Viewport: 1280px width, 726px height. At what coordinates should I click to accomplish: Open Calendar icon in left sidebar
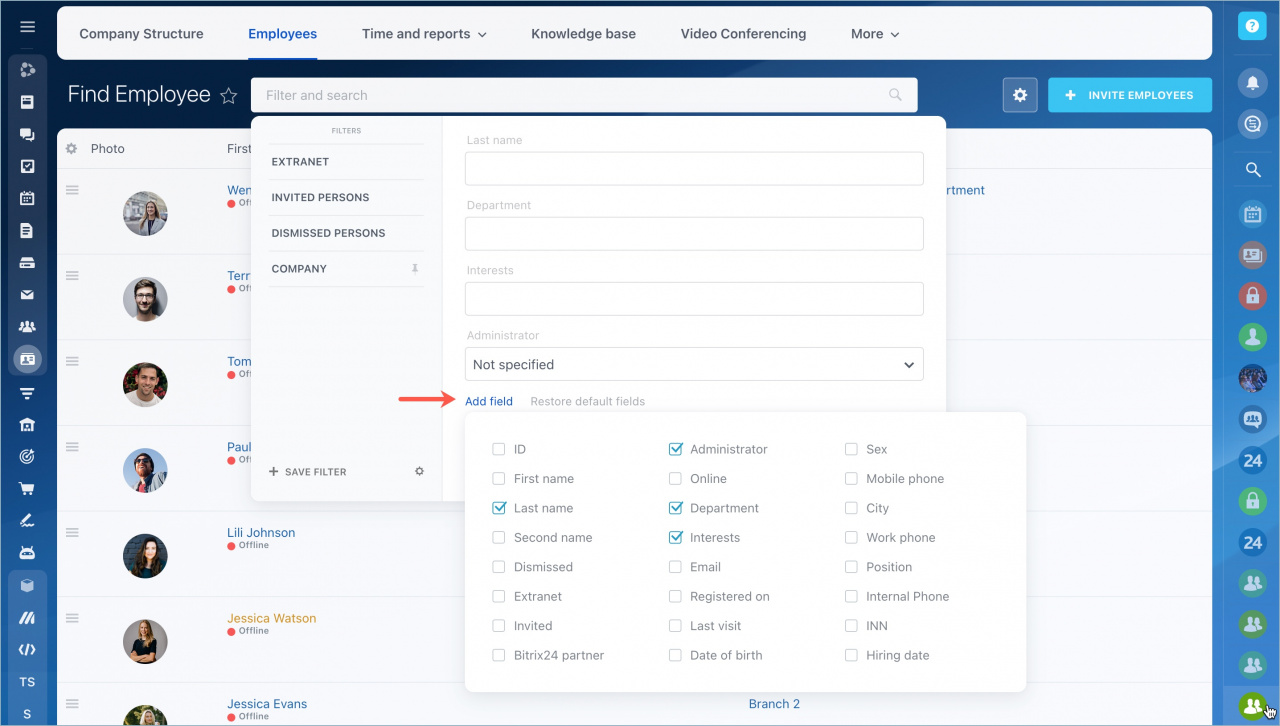pyautogui.click(x=27, y=198)
